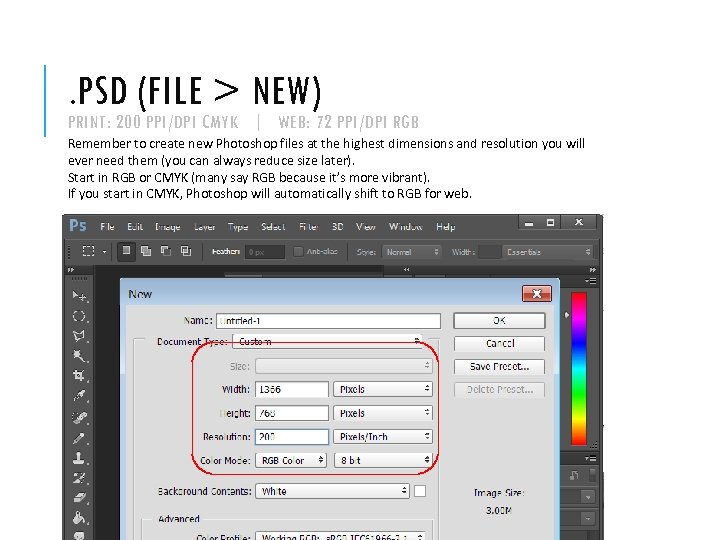This screenshot has width=720, height=540.
Task: Choose Add to Selection mode icon
Action: pyautogui.click(x=146, y=251)
